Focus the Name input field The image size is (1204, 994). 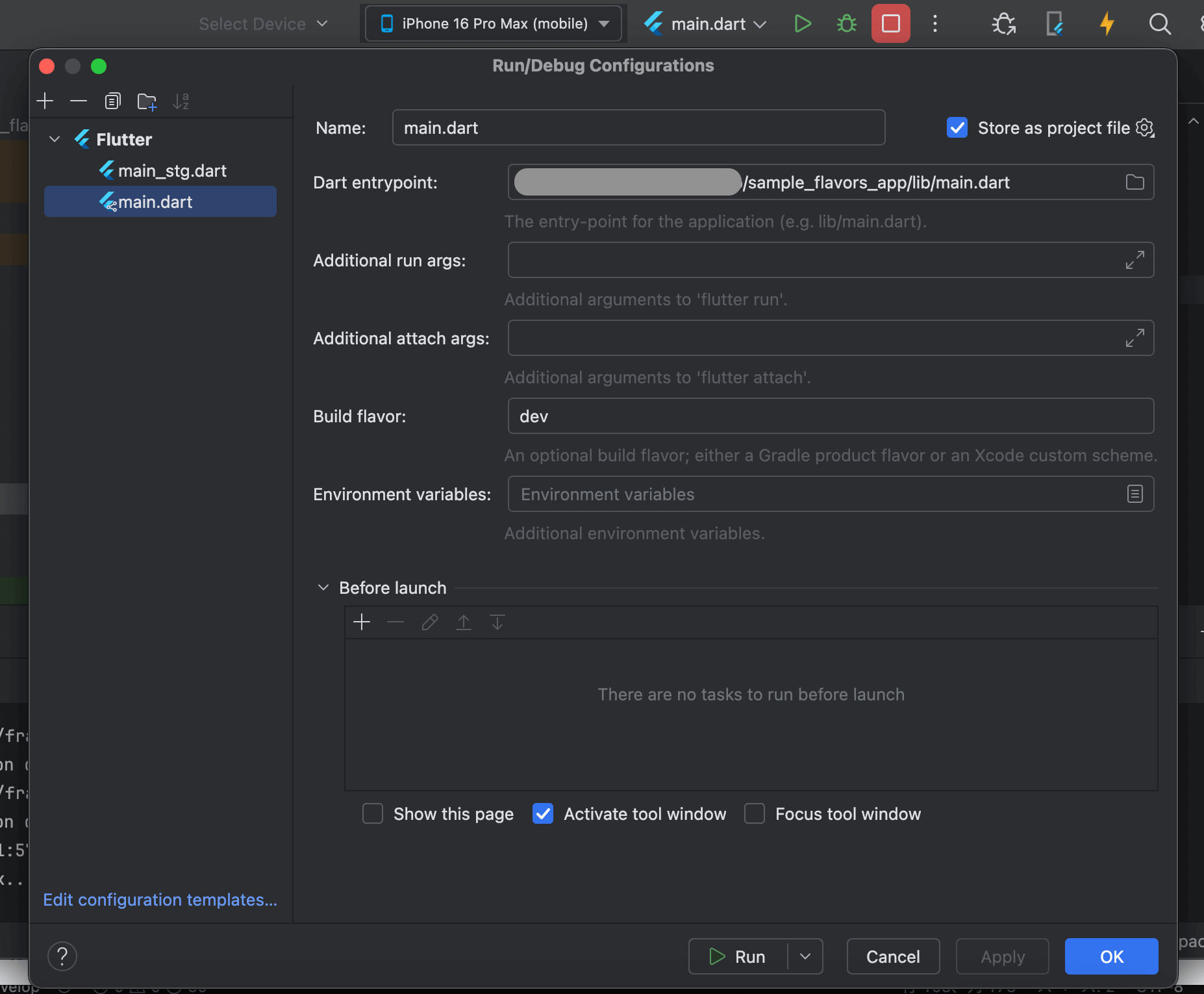coord(638,128)
